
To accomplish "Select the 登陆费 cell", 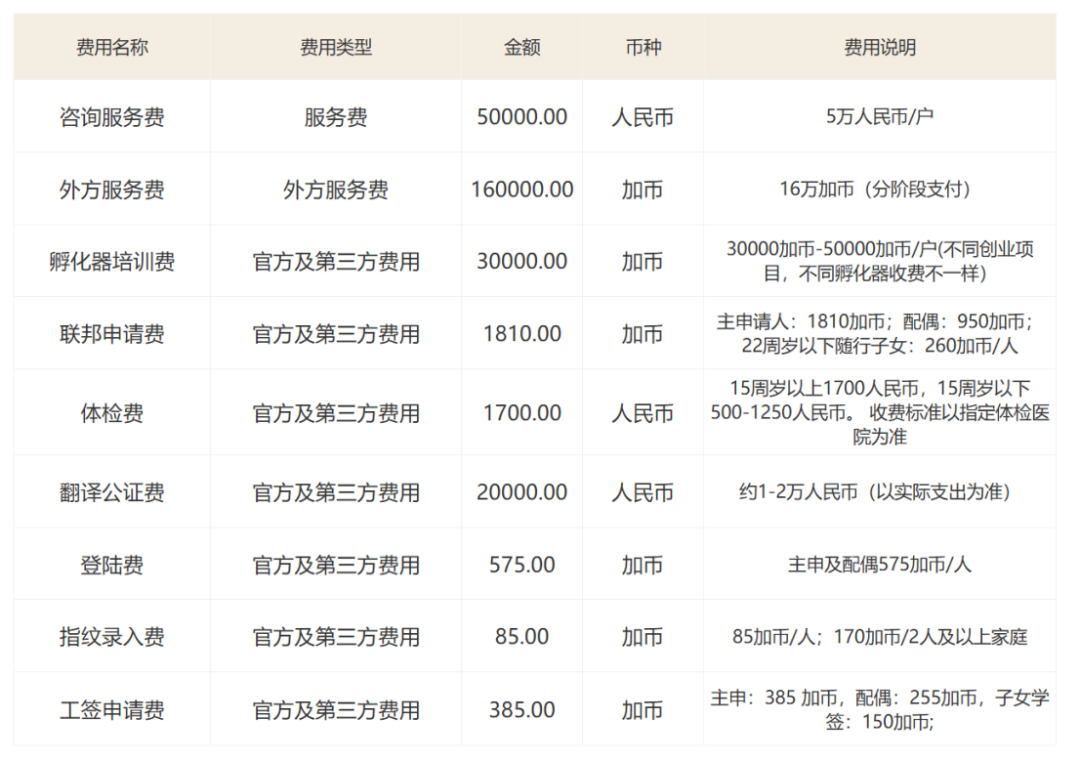I will 112,565.
